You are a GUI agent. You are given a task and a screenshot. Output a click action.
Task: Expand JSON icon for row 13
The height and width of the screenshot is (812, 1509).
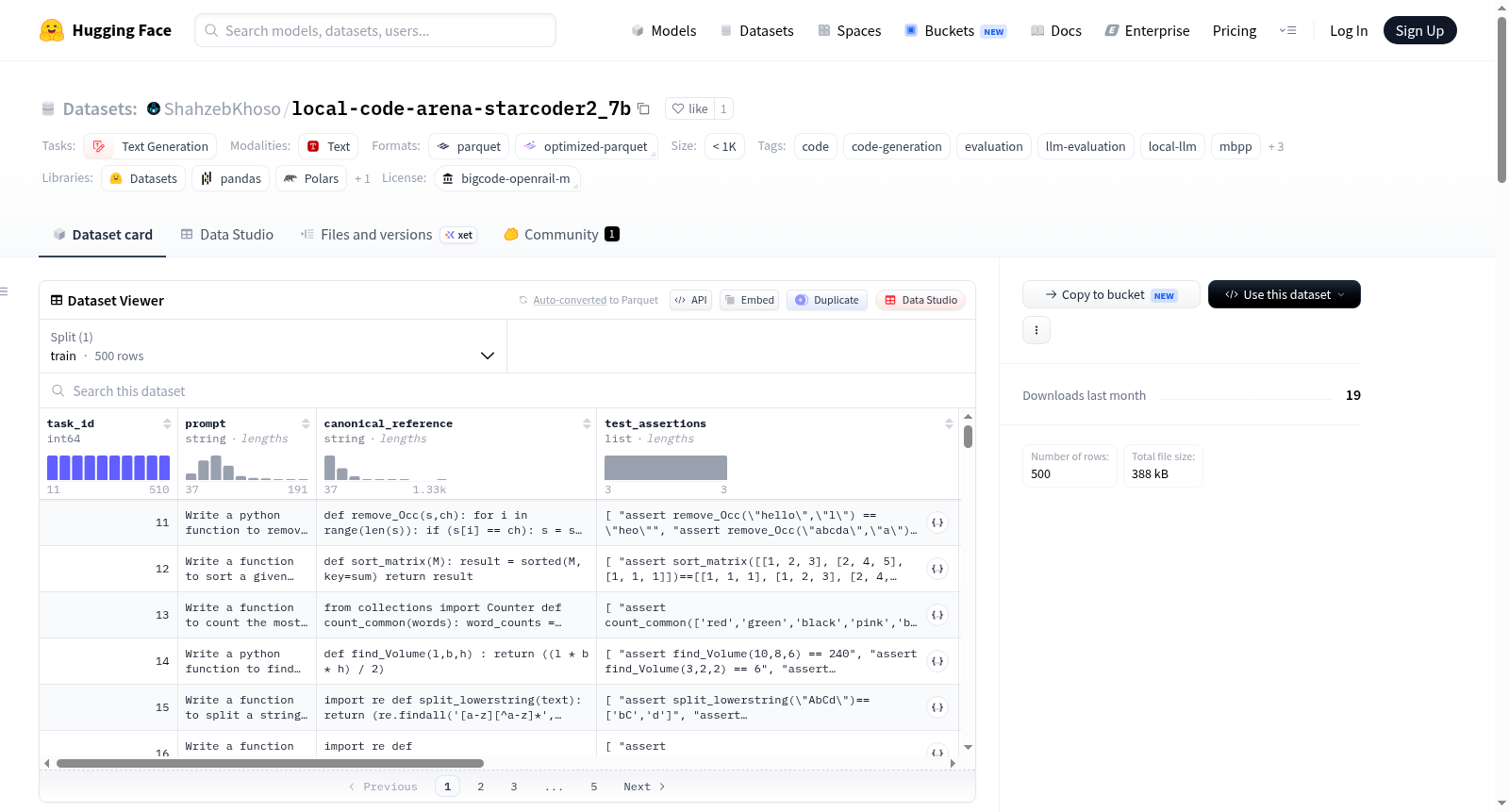[937, 615]
